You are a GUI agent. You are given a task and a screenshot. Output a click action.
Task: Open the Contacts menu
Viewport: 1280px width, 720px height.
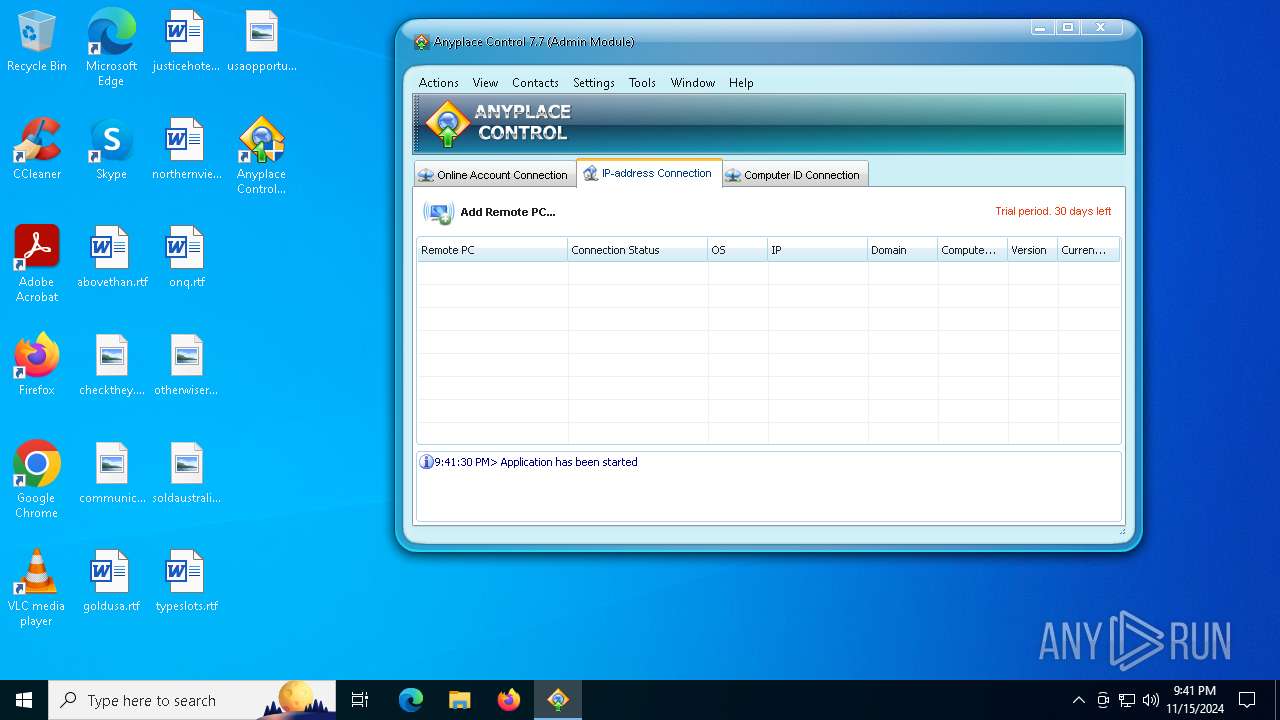point(535,83)
